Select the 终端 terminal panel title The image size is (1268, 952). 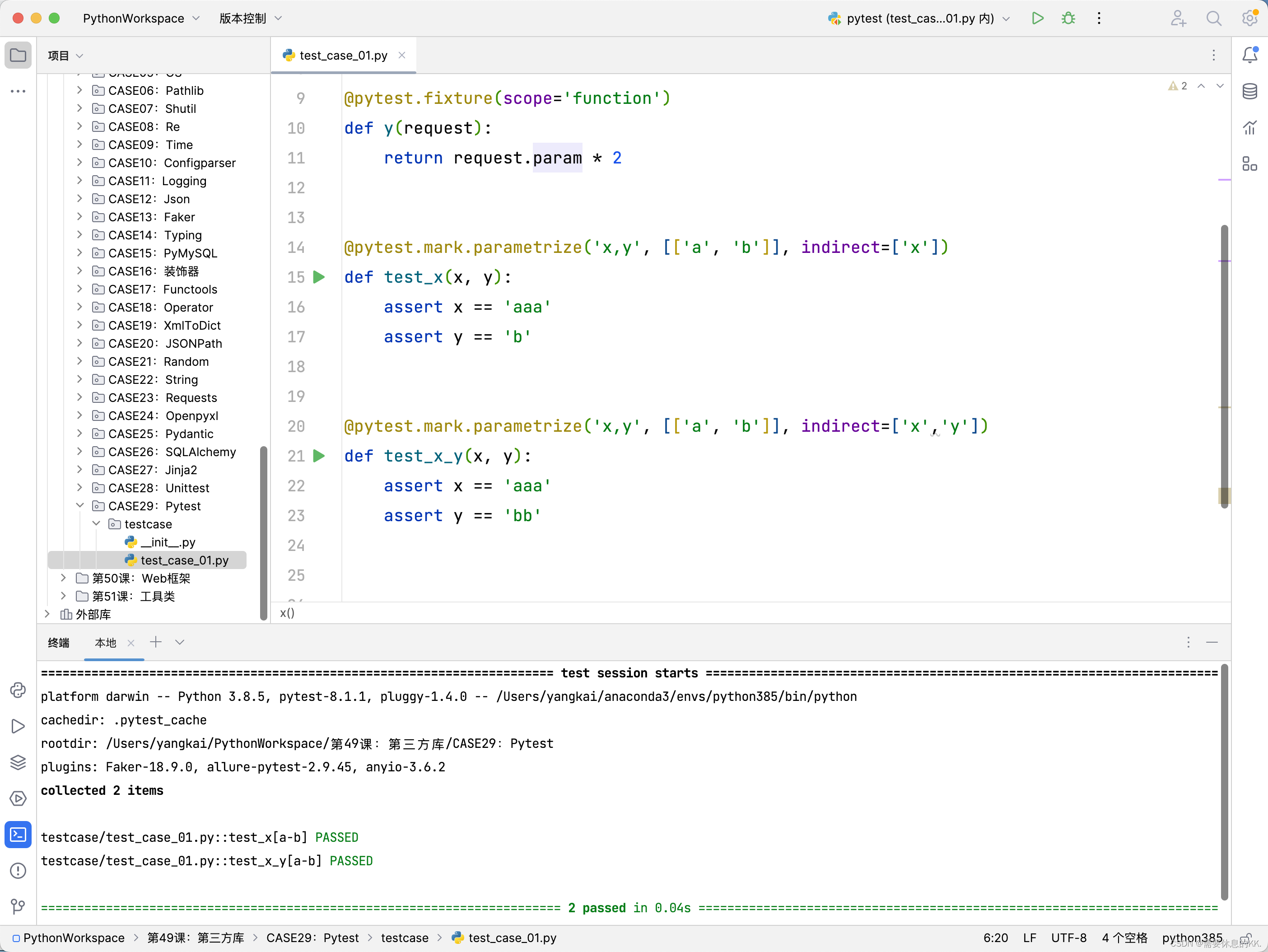tap(58, 643)
